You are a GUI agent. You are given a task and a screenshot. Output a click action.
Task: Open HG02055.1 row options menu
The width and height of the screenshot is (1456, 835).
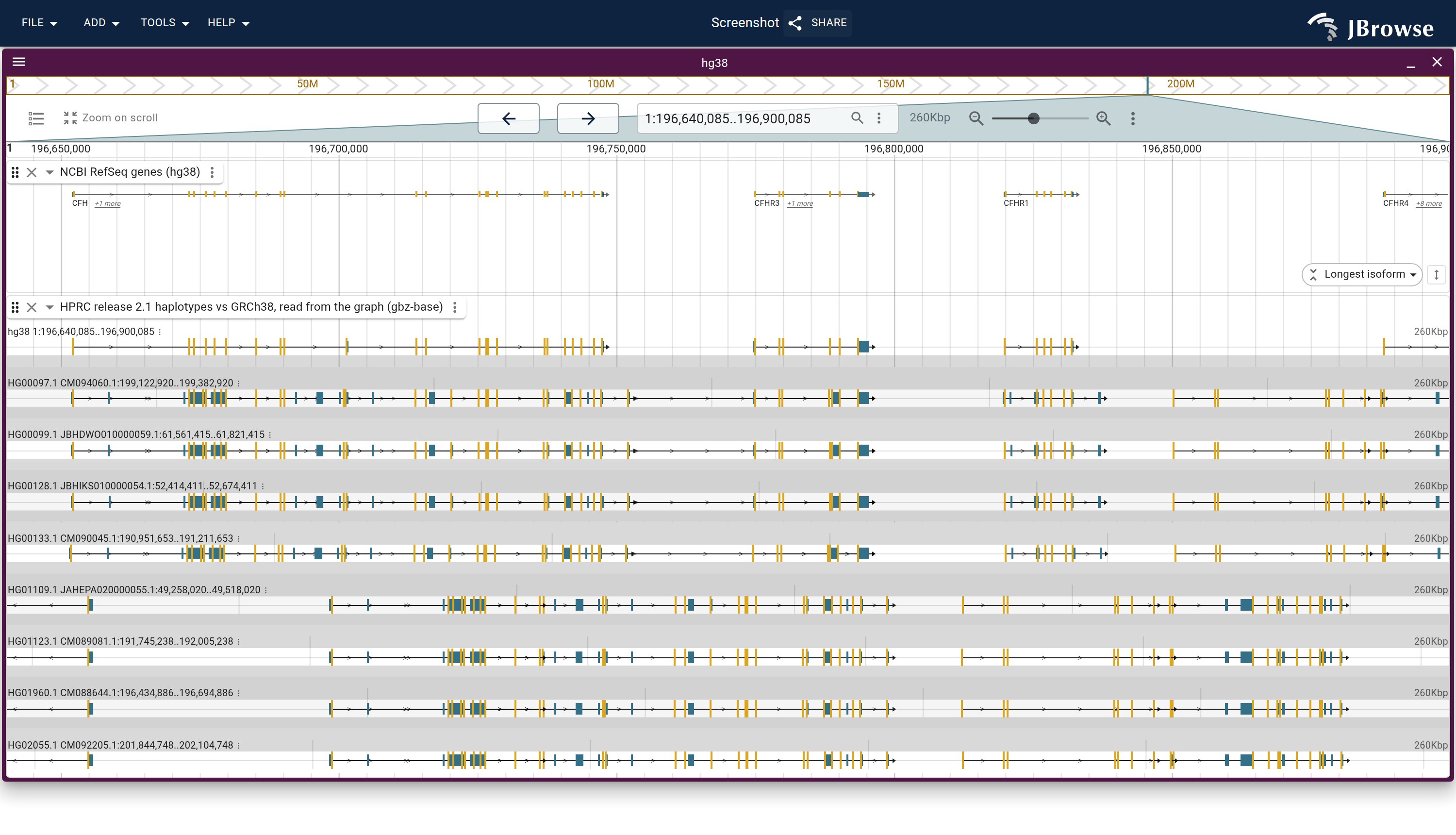pyautogui.click(x=238, y=746)
